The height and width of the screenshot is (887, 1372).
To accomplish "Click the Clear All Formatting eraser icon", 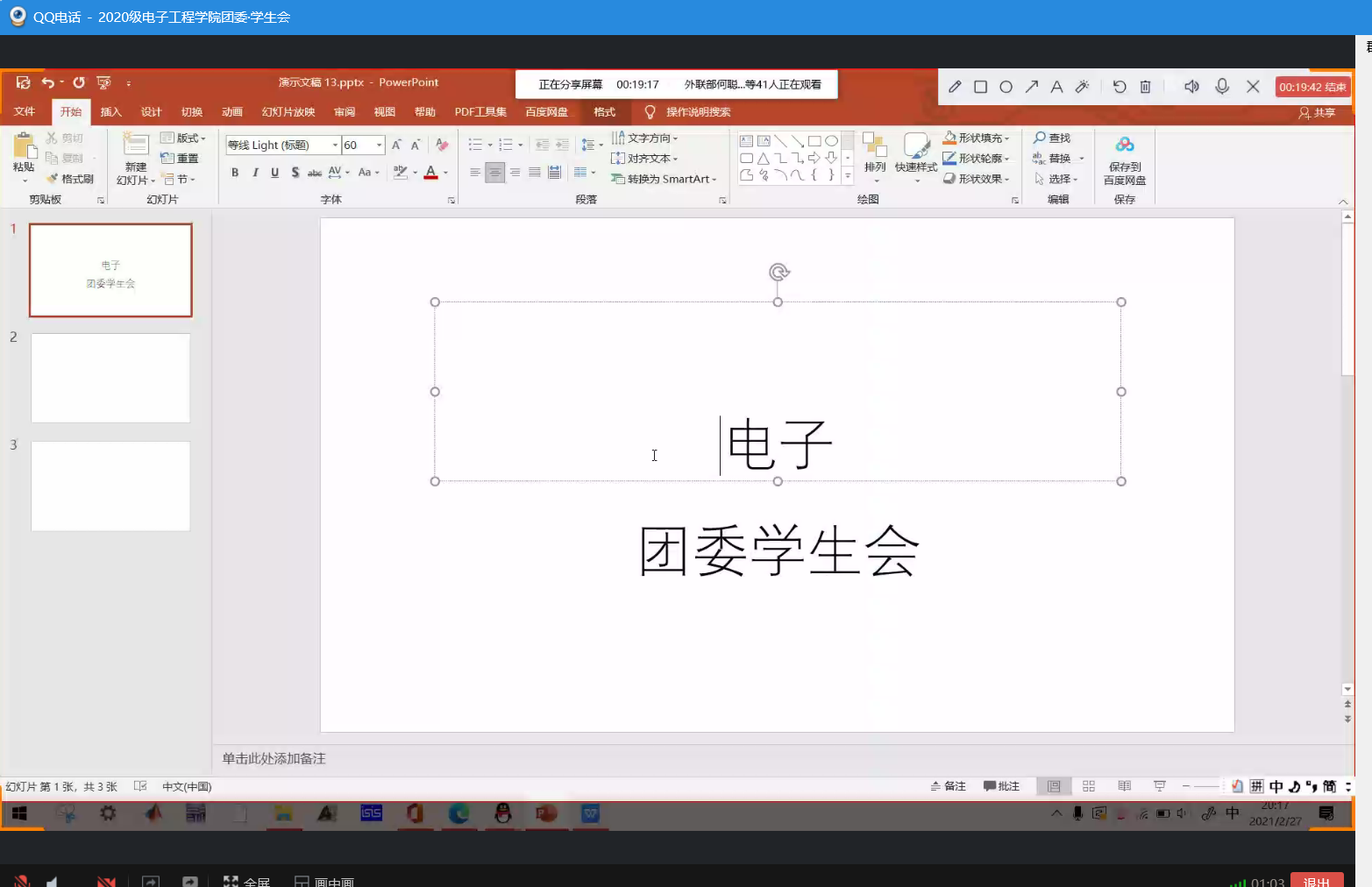I will pos(442,145).
